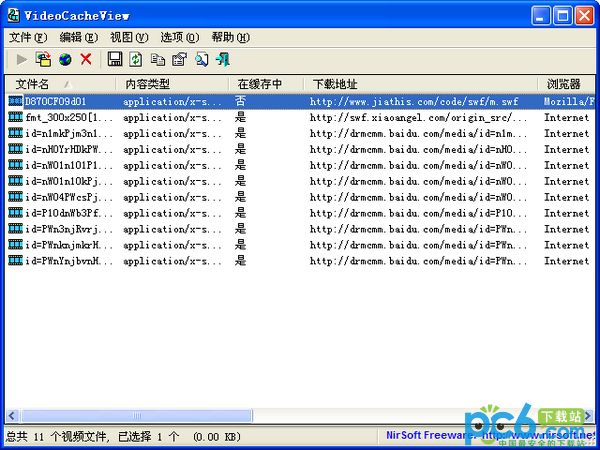Click the horizontal scrollbar left arrow
This screenshot has height=450, width=600.
pos(12,416)
